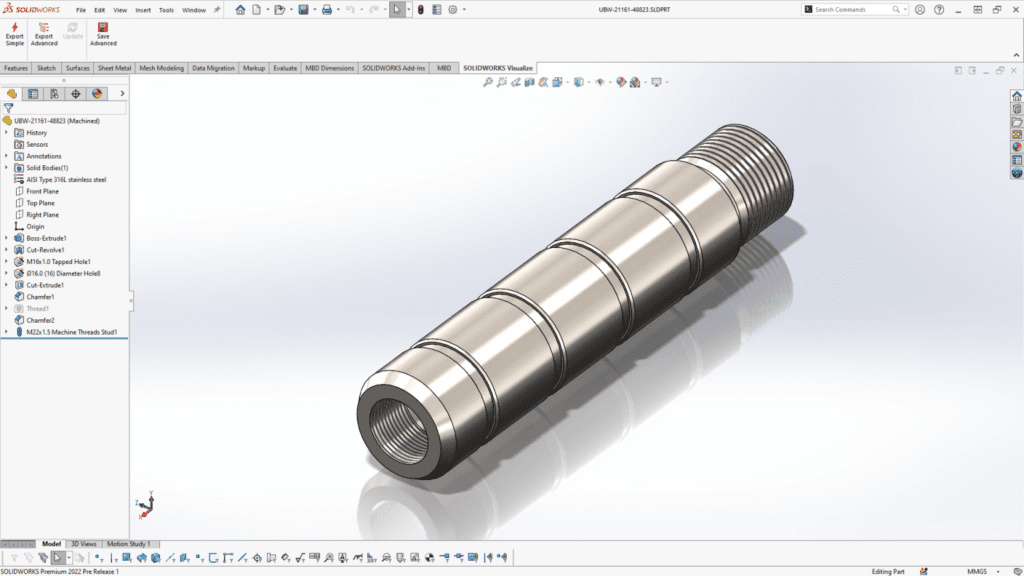Open the View Orientation dropdown arrow
The height and width of the screenshot is (576, 1024).
(x=567, y=82)
